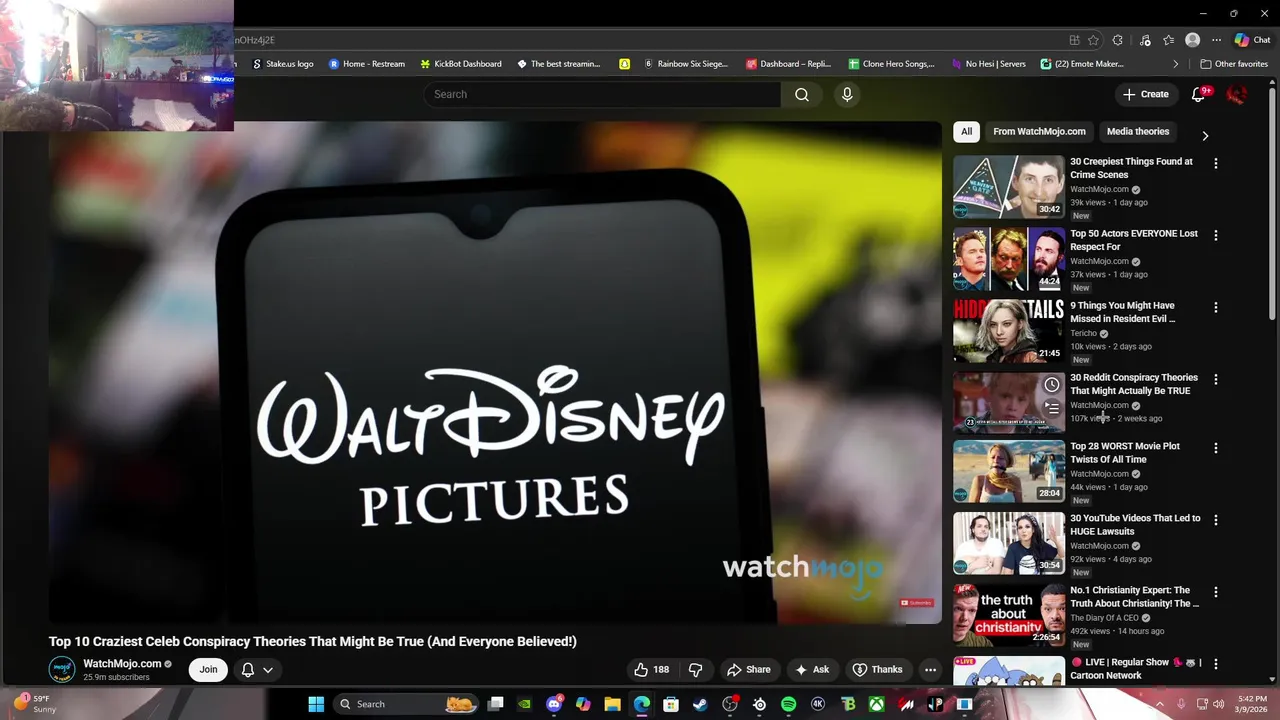Screen dimensions: 1280x720
Task: Open options for Top 50 Actors video
Action: pos(1216,235)
